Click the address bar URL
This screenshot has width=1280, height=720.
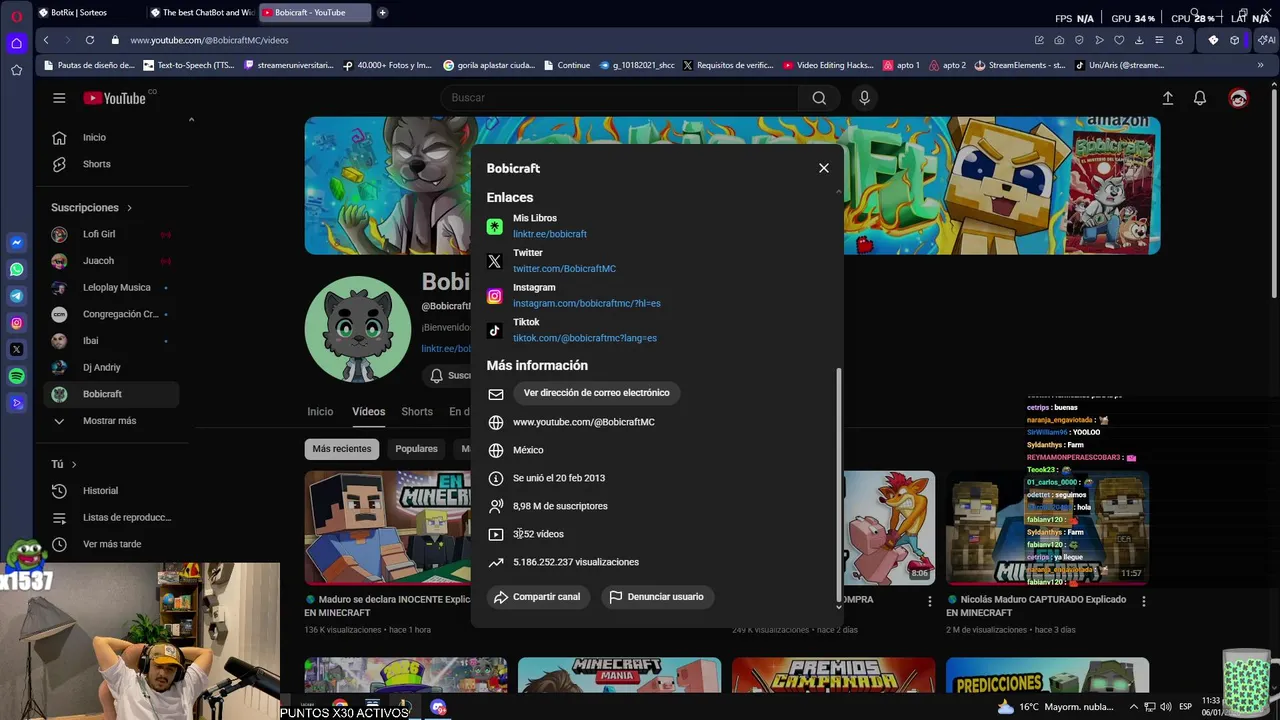tap(209, 40)
